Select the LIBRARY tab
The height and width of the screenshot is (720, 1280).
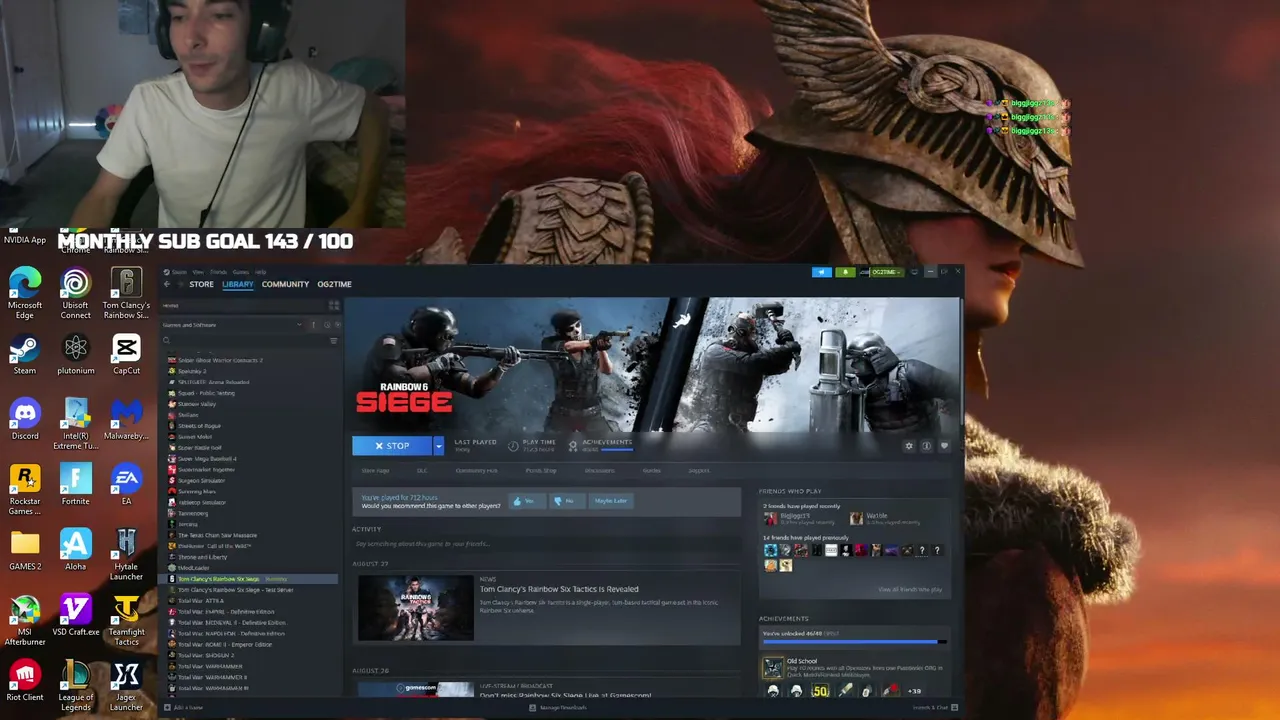[238, 284]
